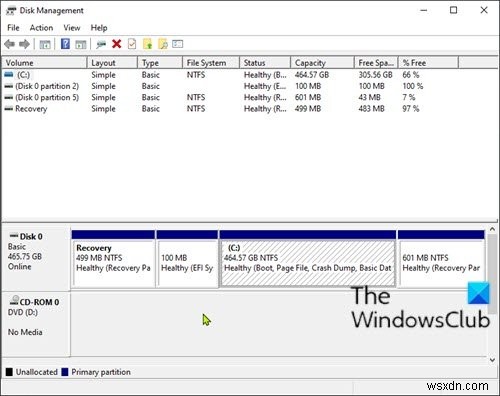The image size is (500, 396).
Task: Click scroll down arrow in disk pane
Action: (492, 360)
